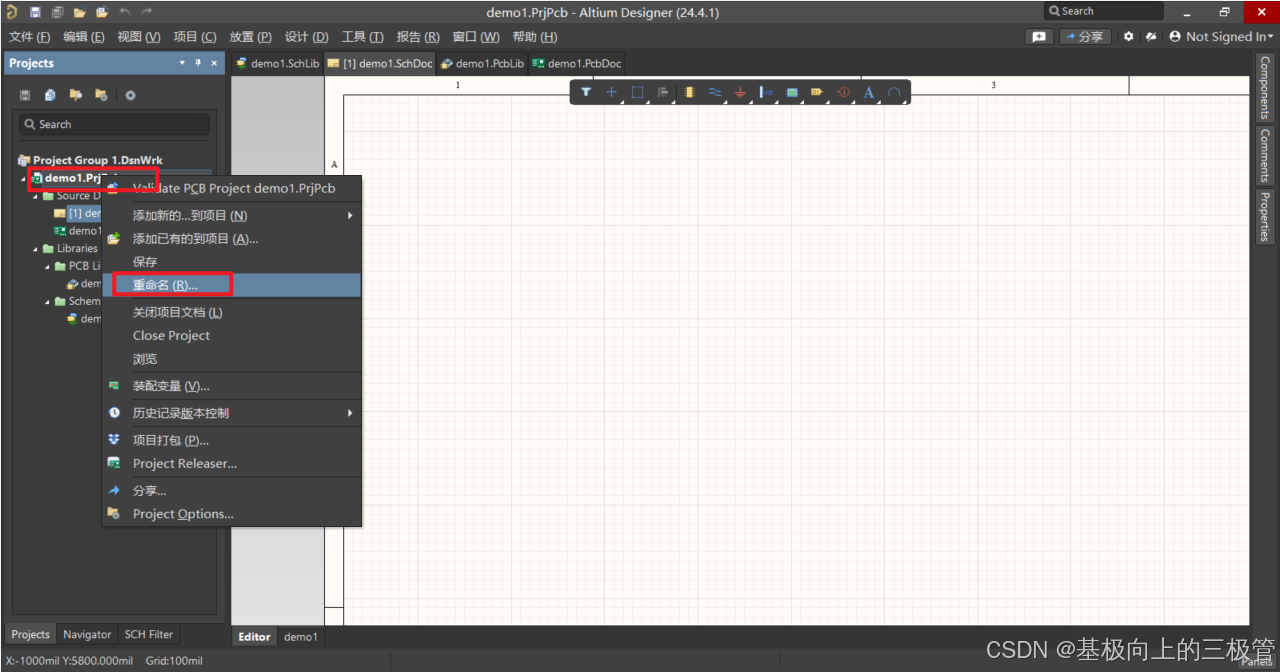Open the Projects panel dropdown arrow
The image size is (1280, 672).
pos(182,63)
